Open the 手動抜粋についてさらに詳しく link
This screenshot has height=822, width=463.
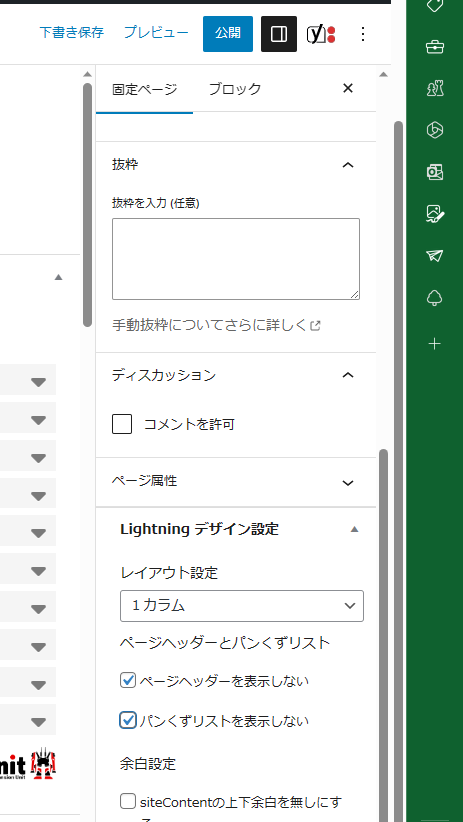point(216,326)
